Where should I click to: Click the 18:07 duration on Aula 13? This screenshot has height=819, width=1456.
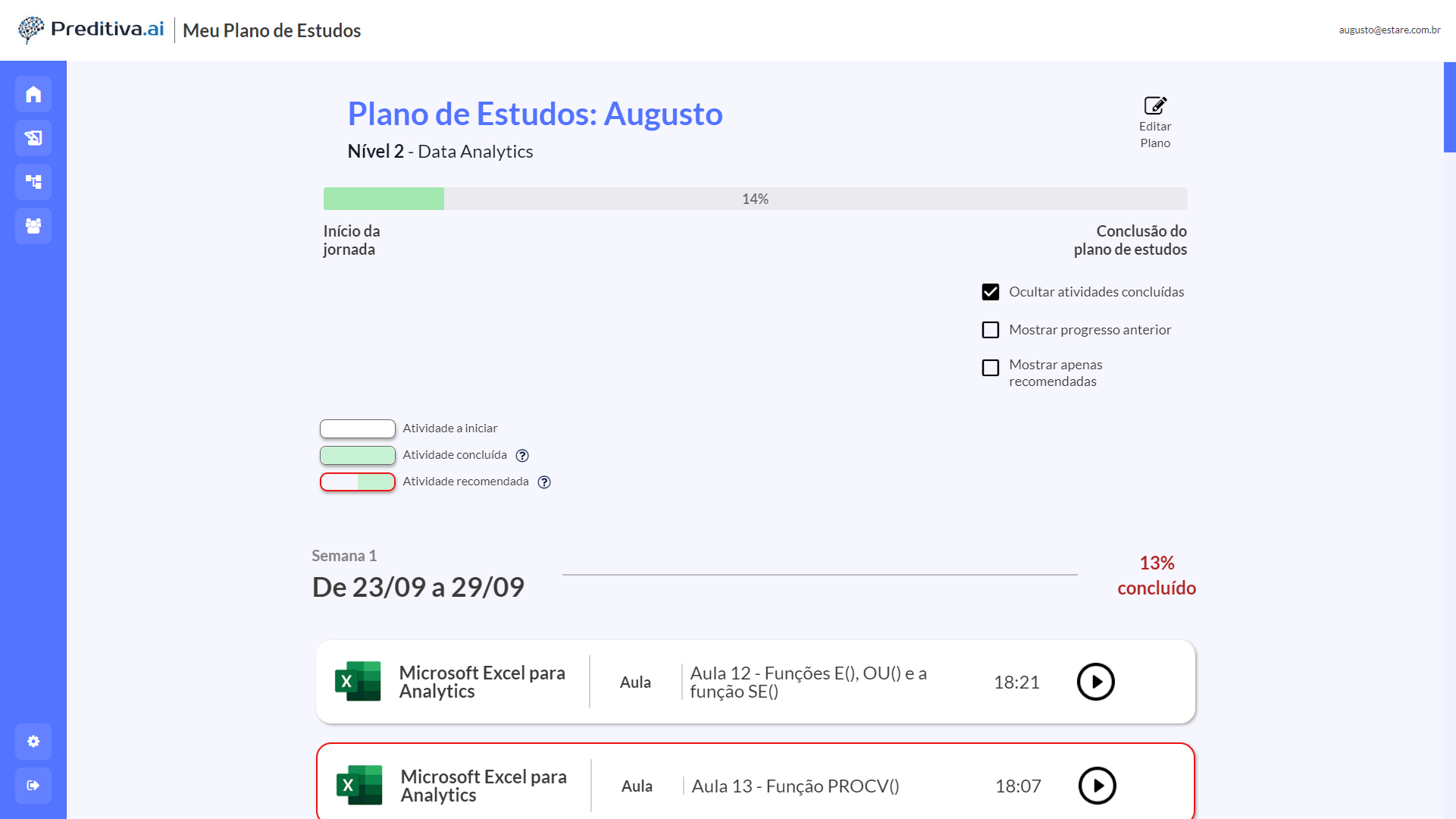[1018, 786]
